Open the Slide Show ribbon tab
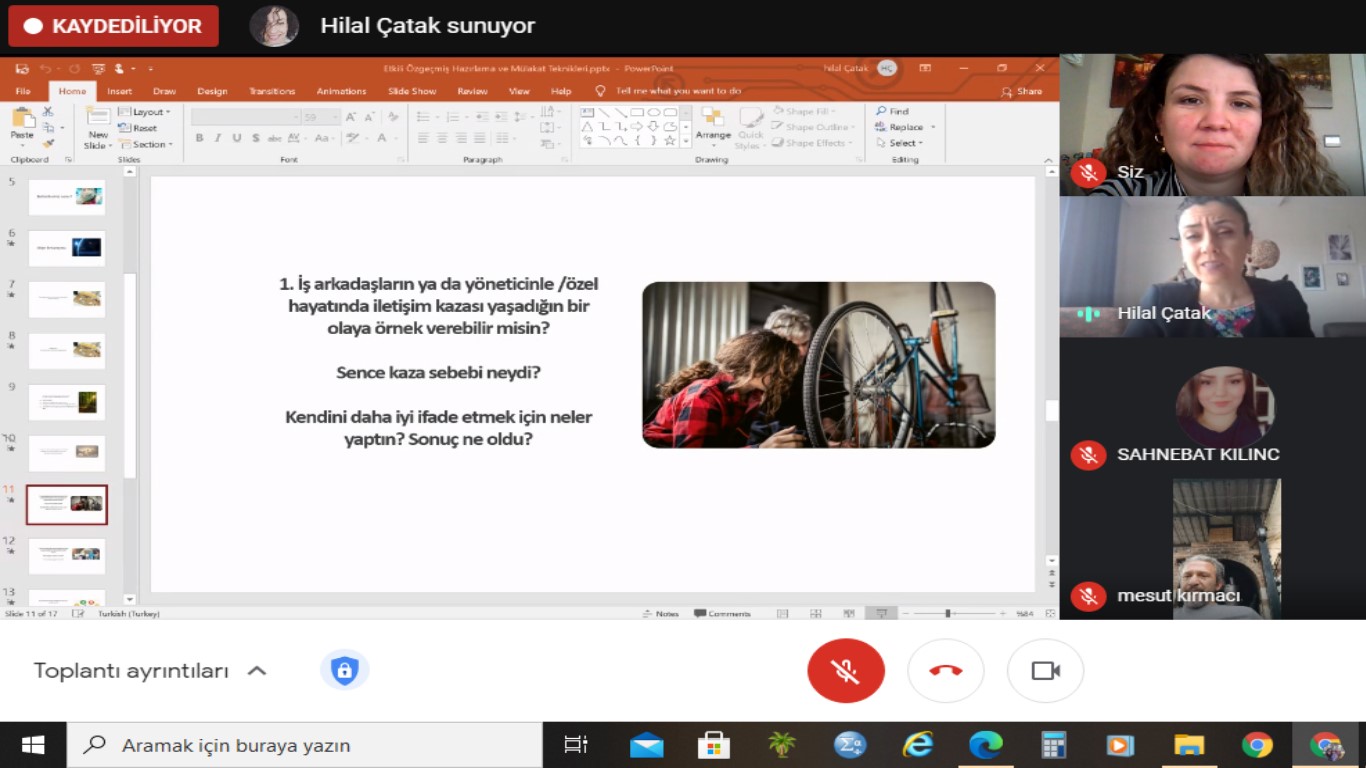The width and height of the screenshot is (1366, 768). tap(412, 91)
